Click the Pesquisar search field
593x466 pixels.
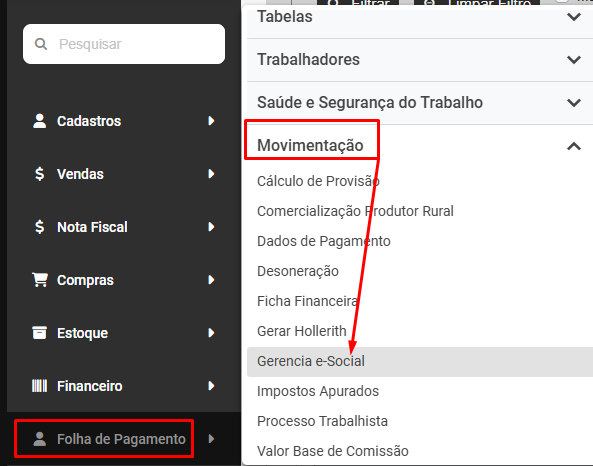[124, 44]
